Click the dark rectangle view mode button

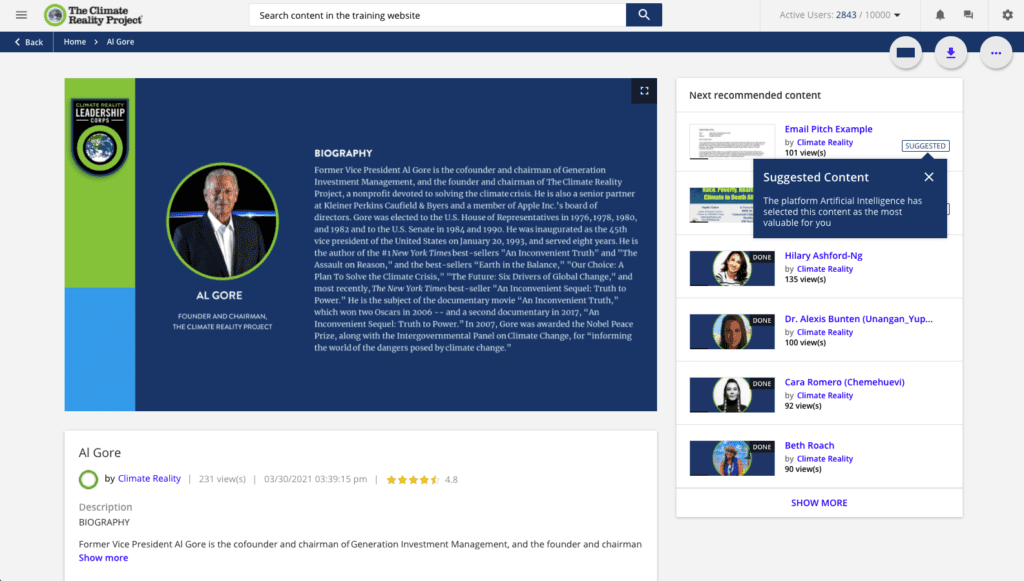tap(906, 53)
